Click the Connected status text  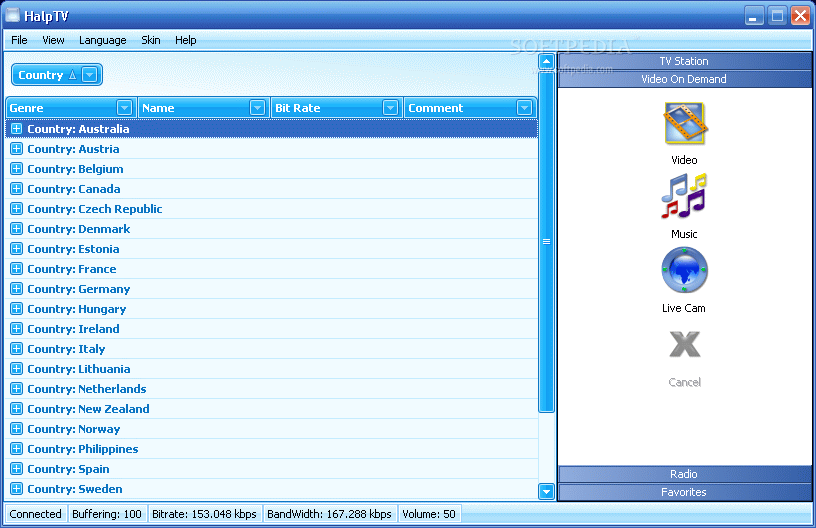[35, 514]
